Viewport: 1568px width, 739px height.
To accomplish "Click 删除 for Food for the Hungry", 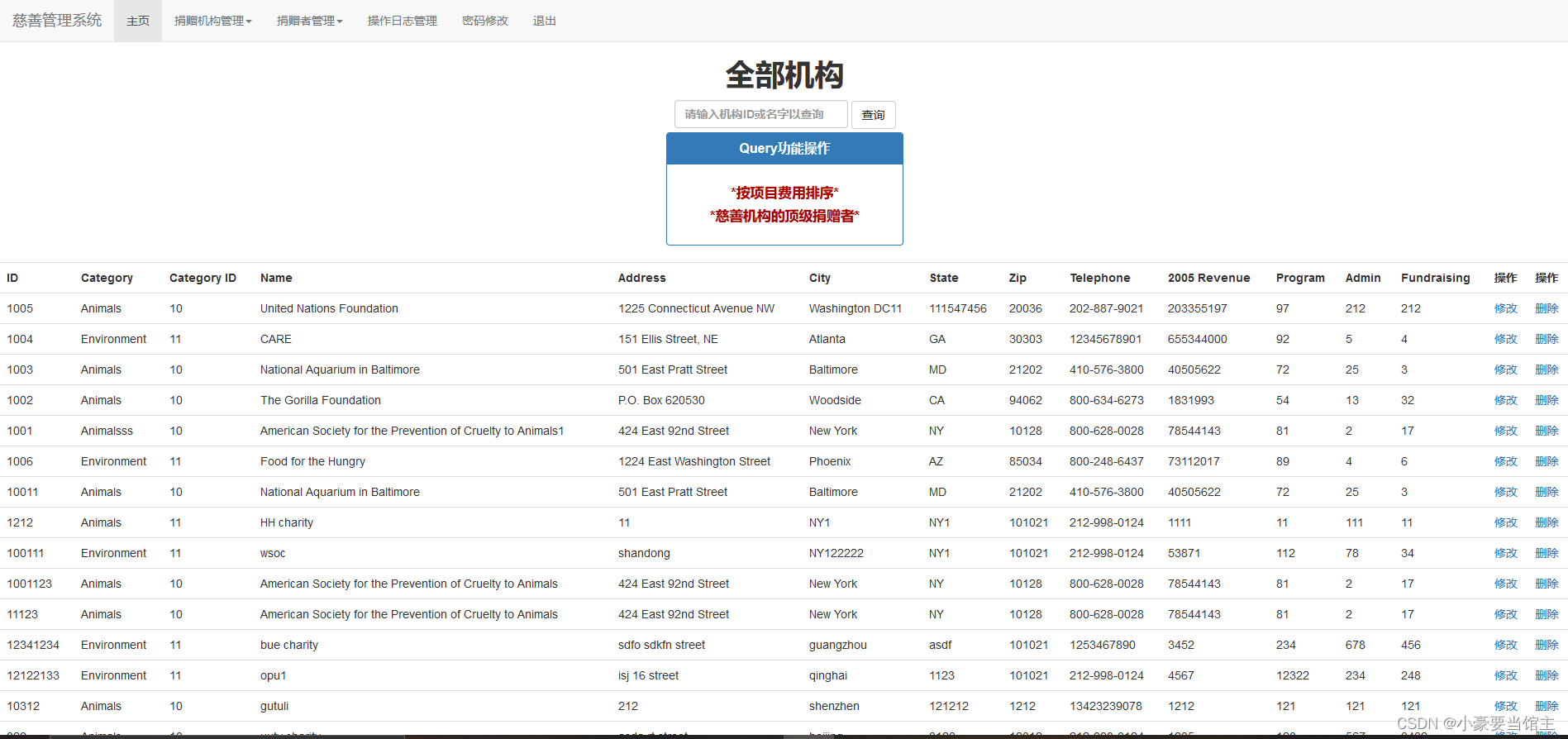I will (1547, 461).
